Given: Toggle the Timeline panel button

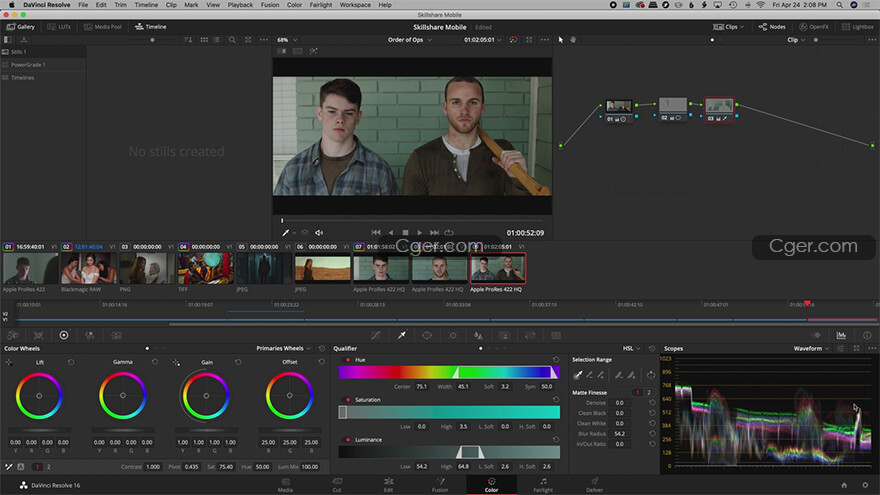Looking at the screenshot, I should pyautogui.click(x=150, y=26).
